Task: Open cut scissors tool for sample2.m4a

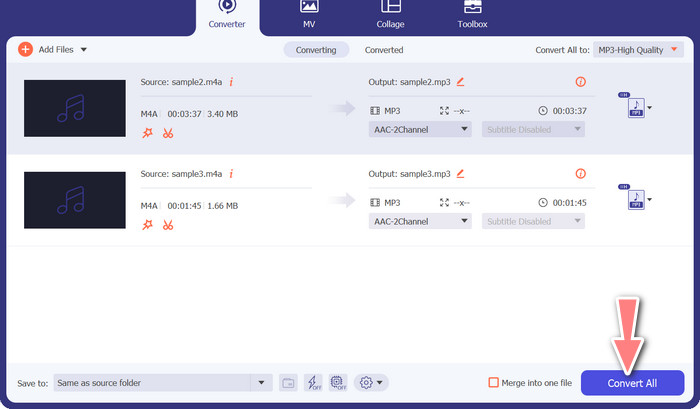Action: (168, 133)
